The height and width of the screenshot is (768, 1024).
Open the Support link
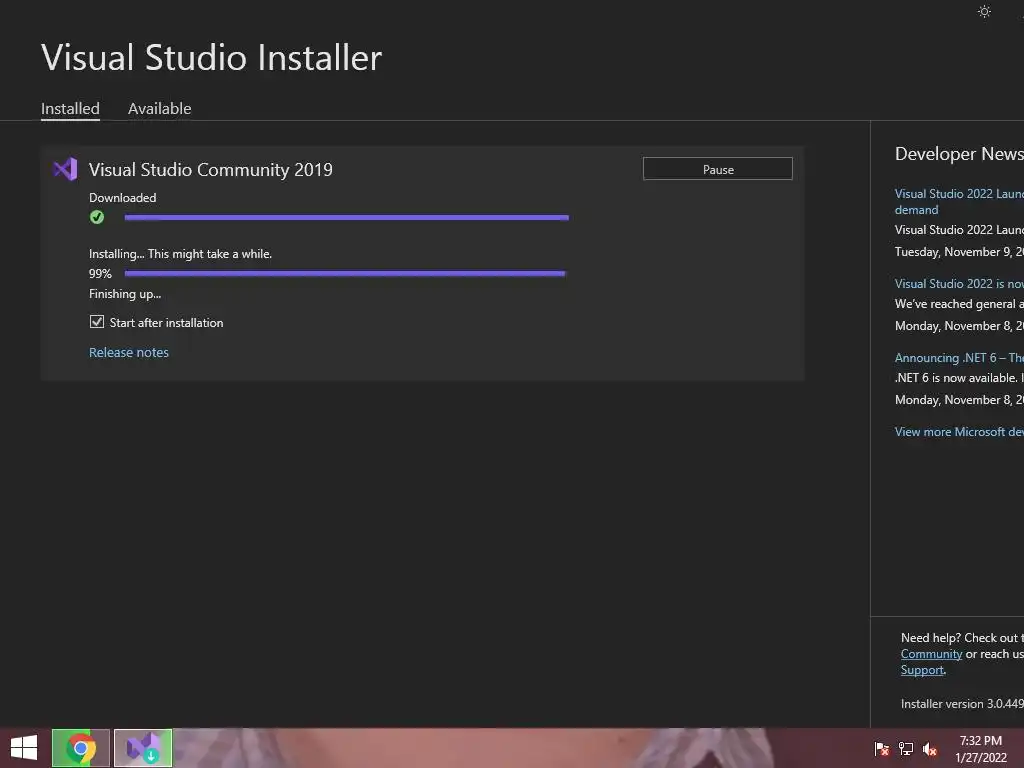point(922,670)
